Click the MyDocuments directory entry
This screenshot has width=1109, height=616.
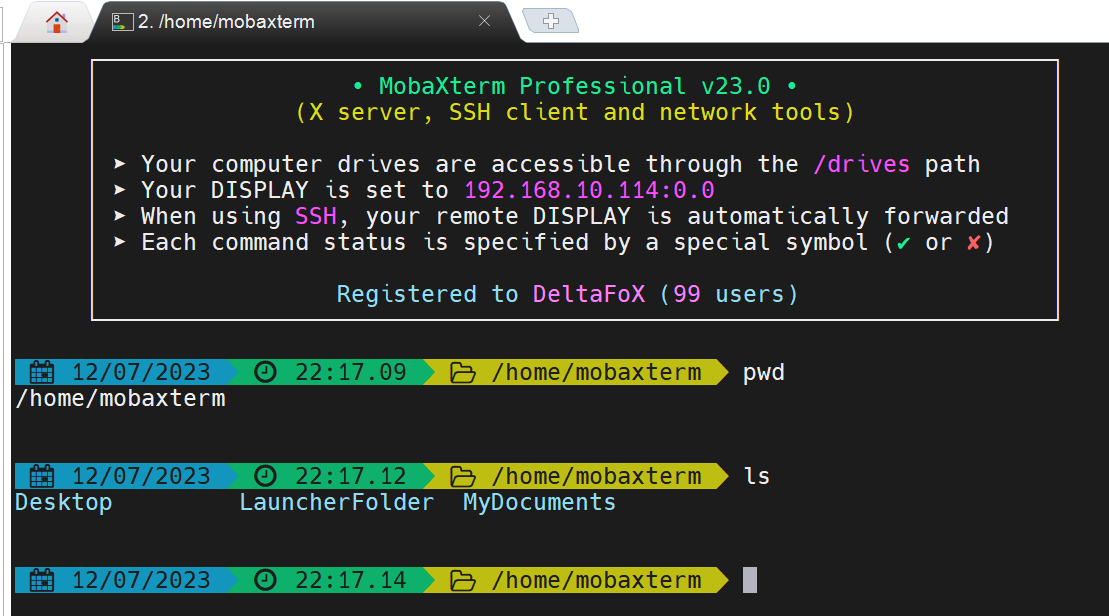tap(539, 503)
